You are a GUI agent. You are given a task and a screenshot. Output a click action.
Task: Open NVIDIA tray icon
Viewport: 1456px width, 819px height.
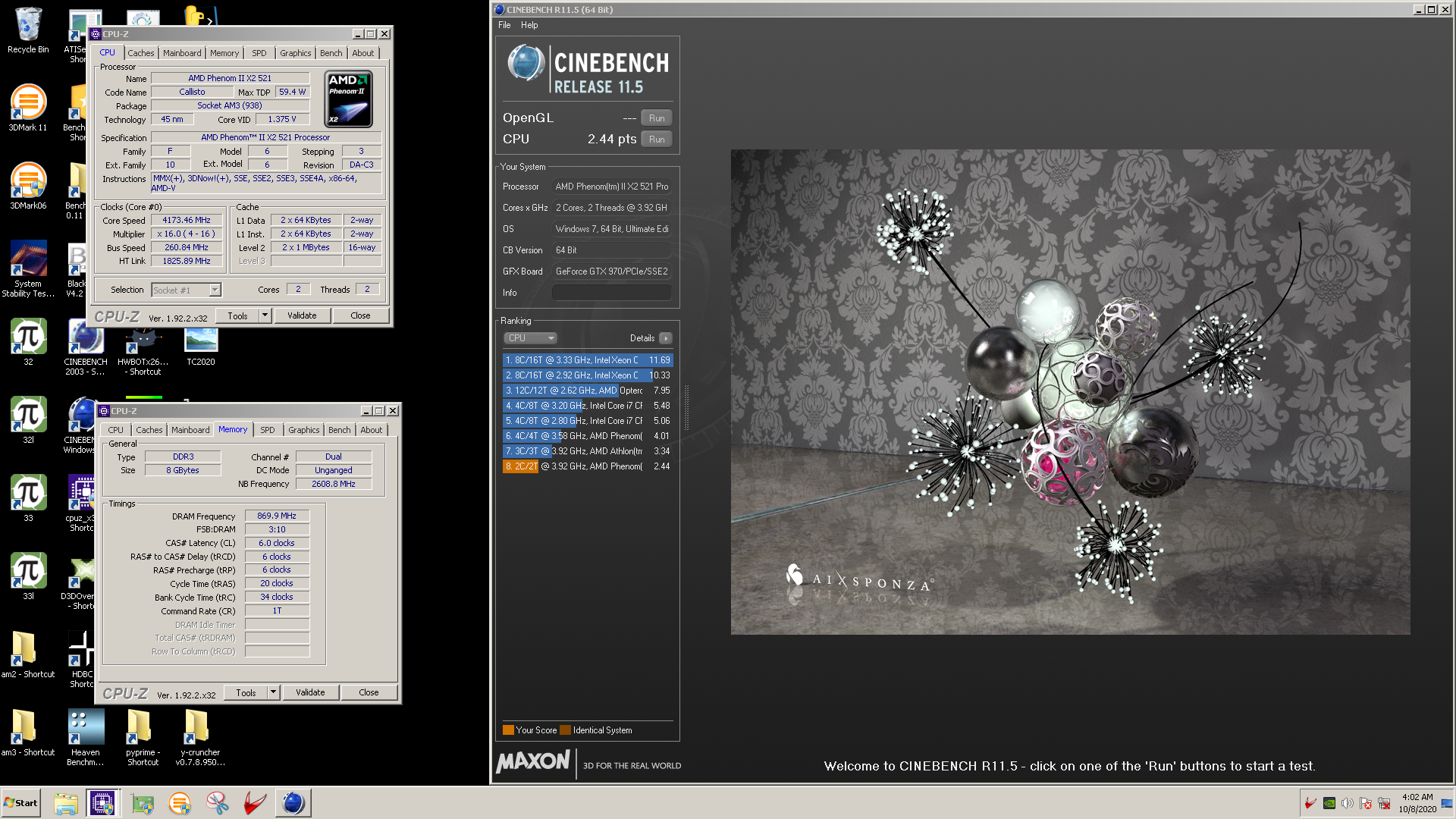coord(1329,803)
